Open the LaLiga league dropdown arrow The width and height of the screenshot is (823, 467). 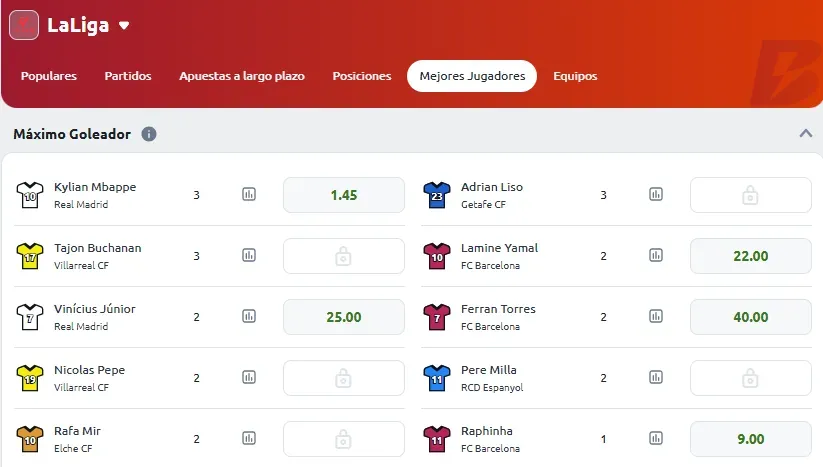124,26
